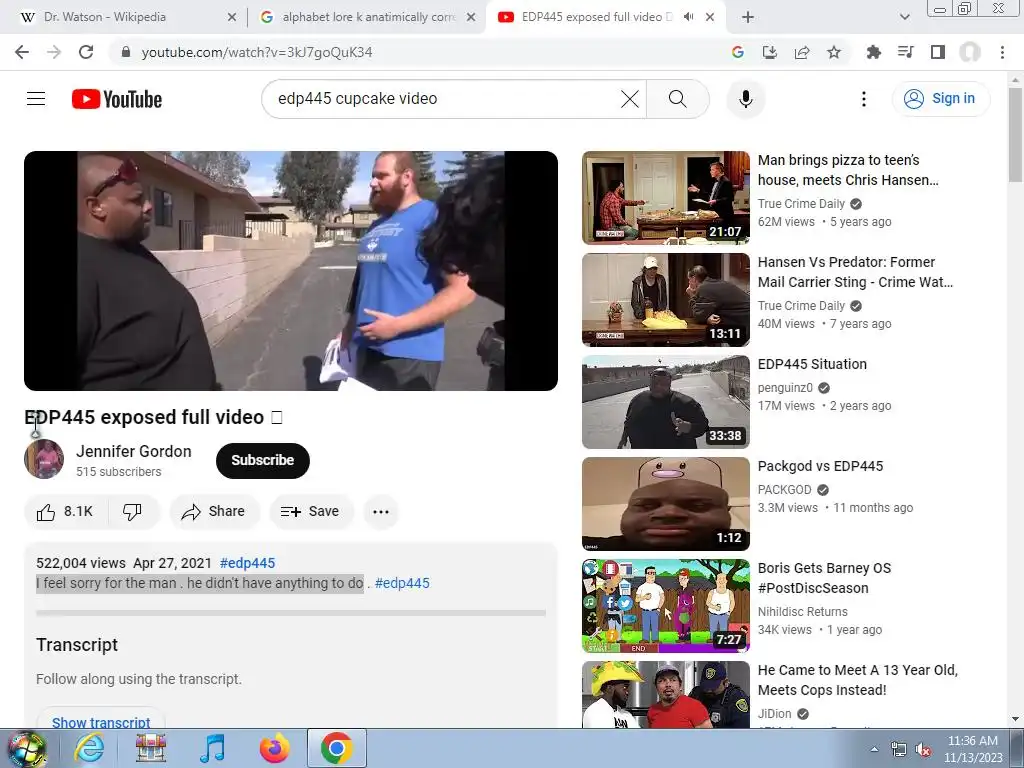Open Man brings pizza to teen's house thumbnail

click(665, 198)
